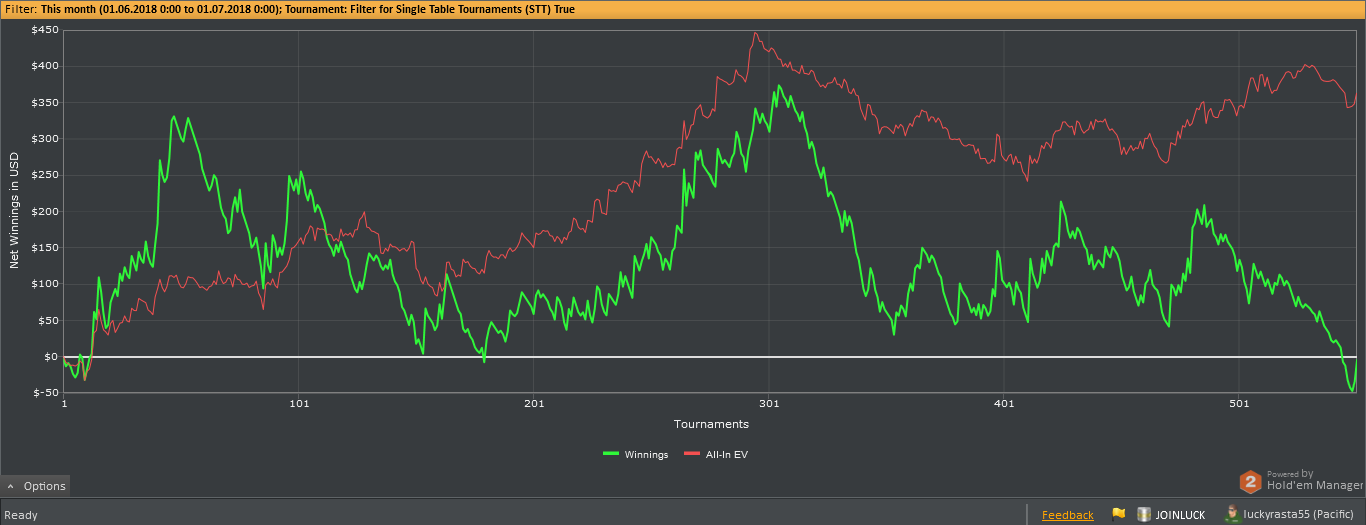Click the 501 tournament axis label
Screen dimensions: 1366x525
tap(1238, 403)
